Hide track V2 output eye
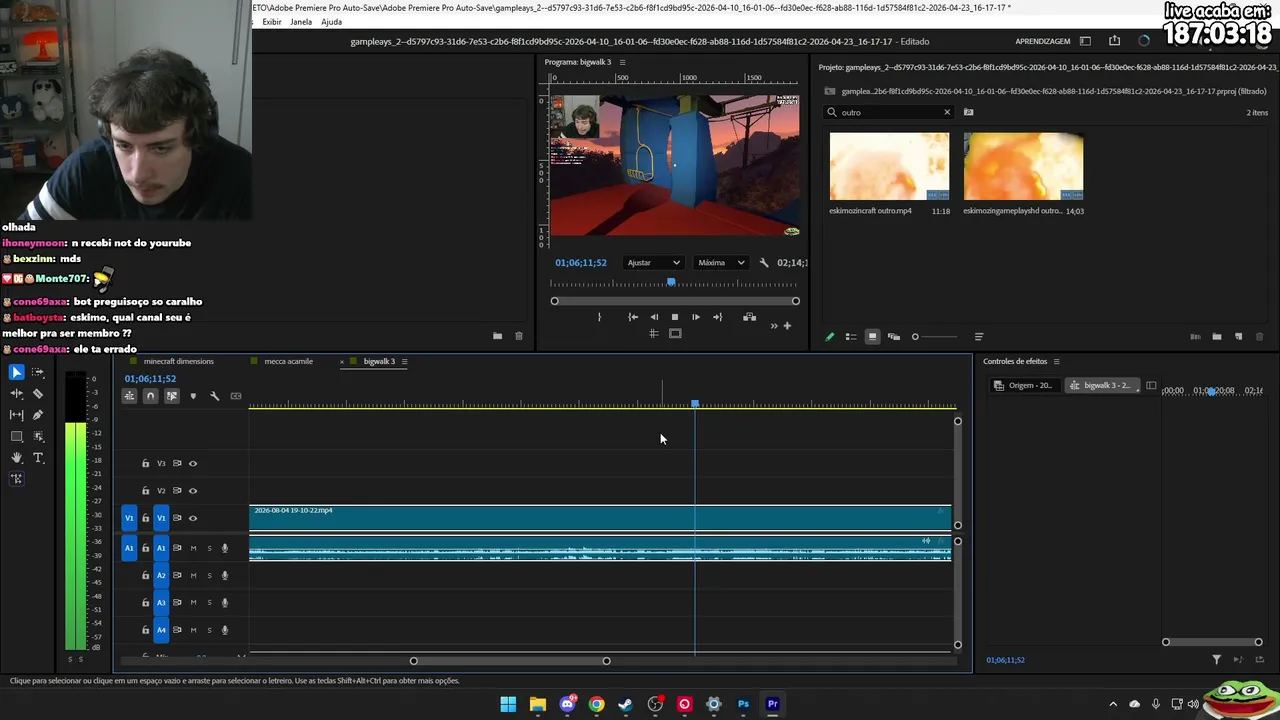Screen dimensions: 1280x720 pyautogui.click(x=193, y=491)
